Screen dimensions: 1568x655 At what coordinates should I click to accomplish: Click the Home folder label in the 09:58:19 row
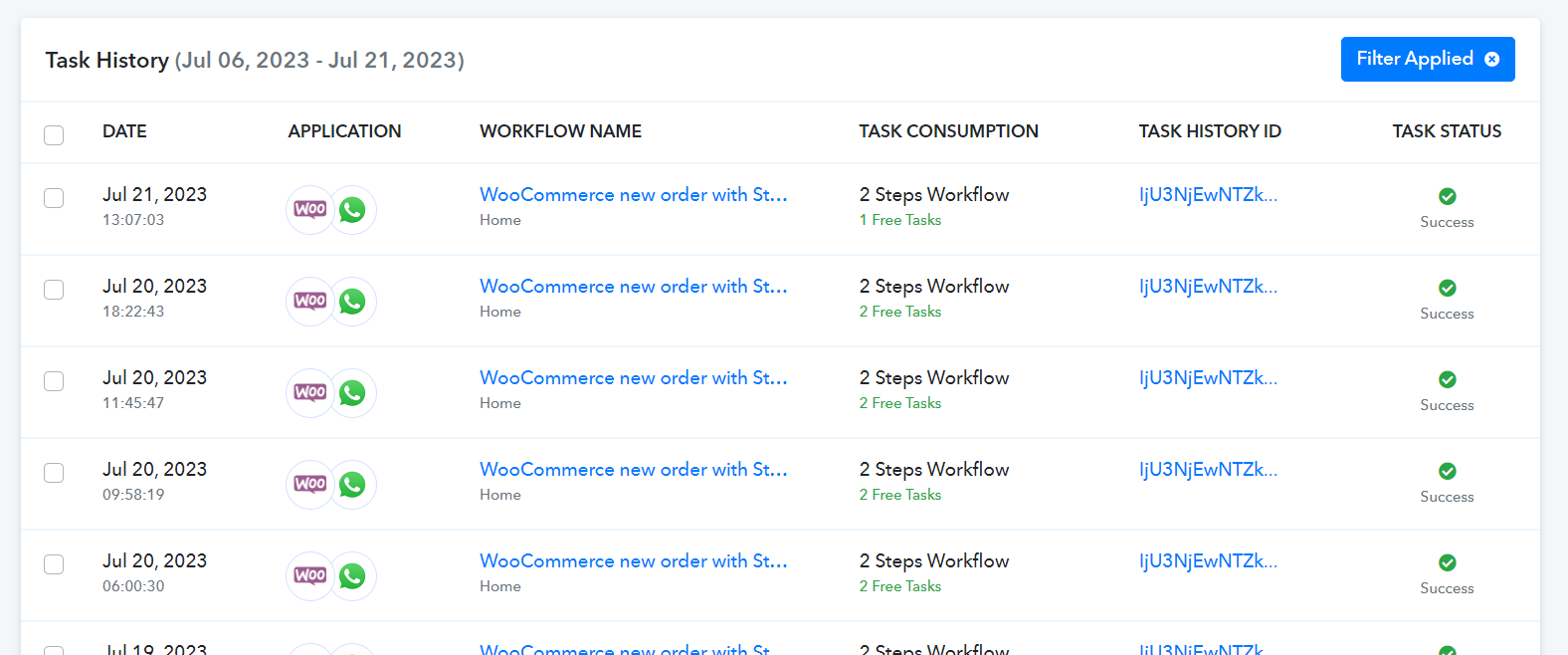(x=500, y=495)
